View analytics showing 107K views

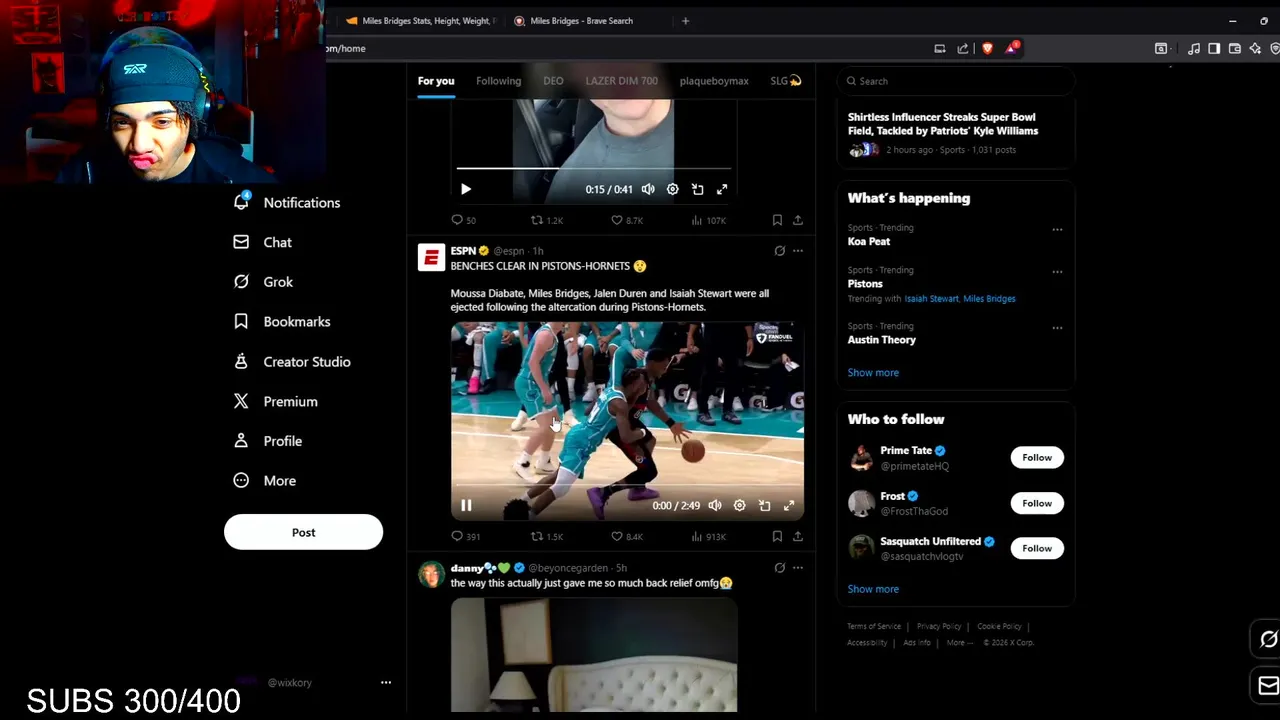[x=709, y=220]
